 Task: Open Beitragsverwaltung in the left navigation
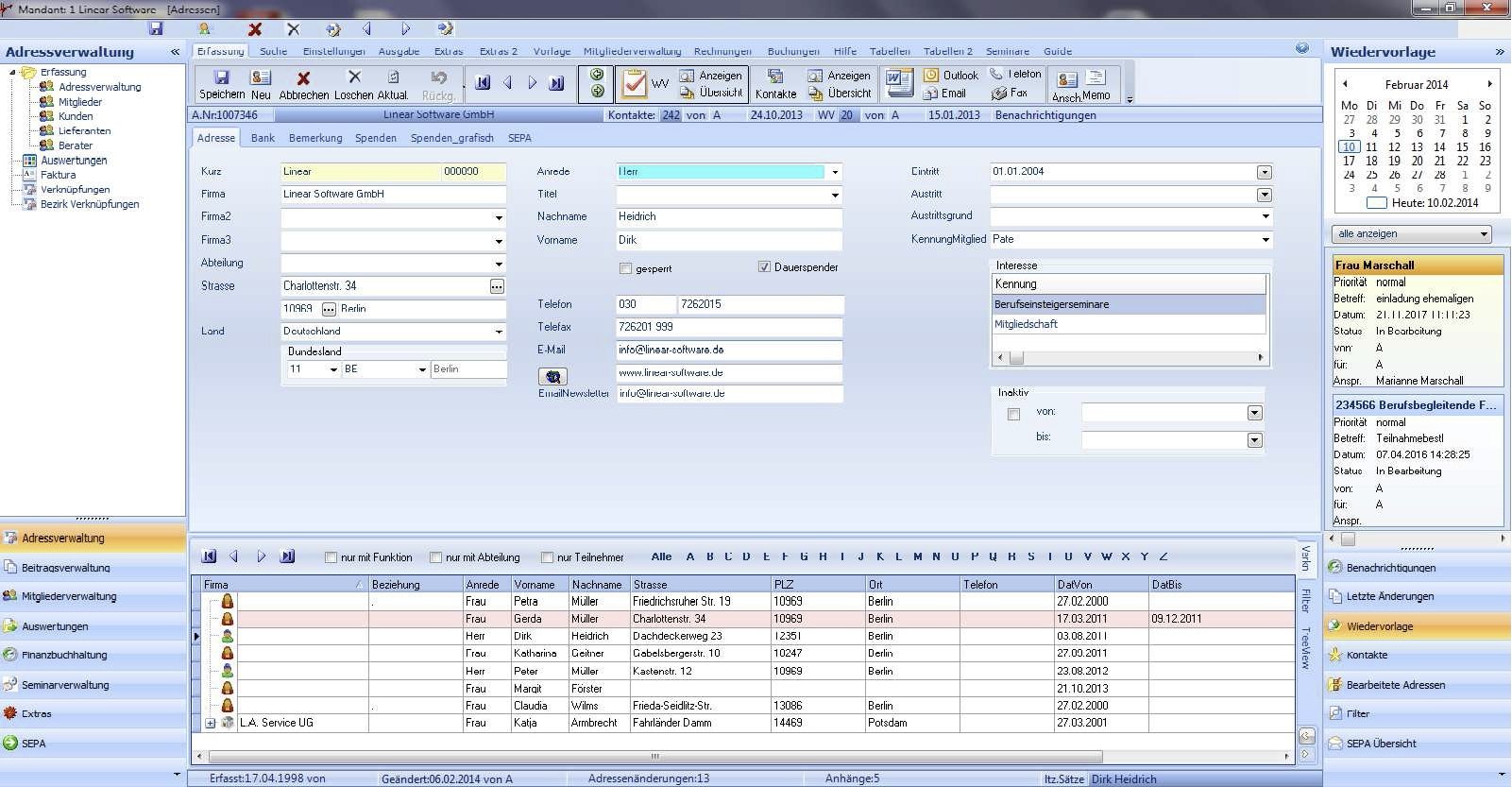click(93, 568)
